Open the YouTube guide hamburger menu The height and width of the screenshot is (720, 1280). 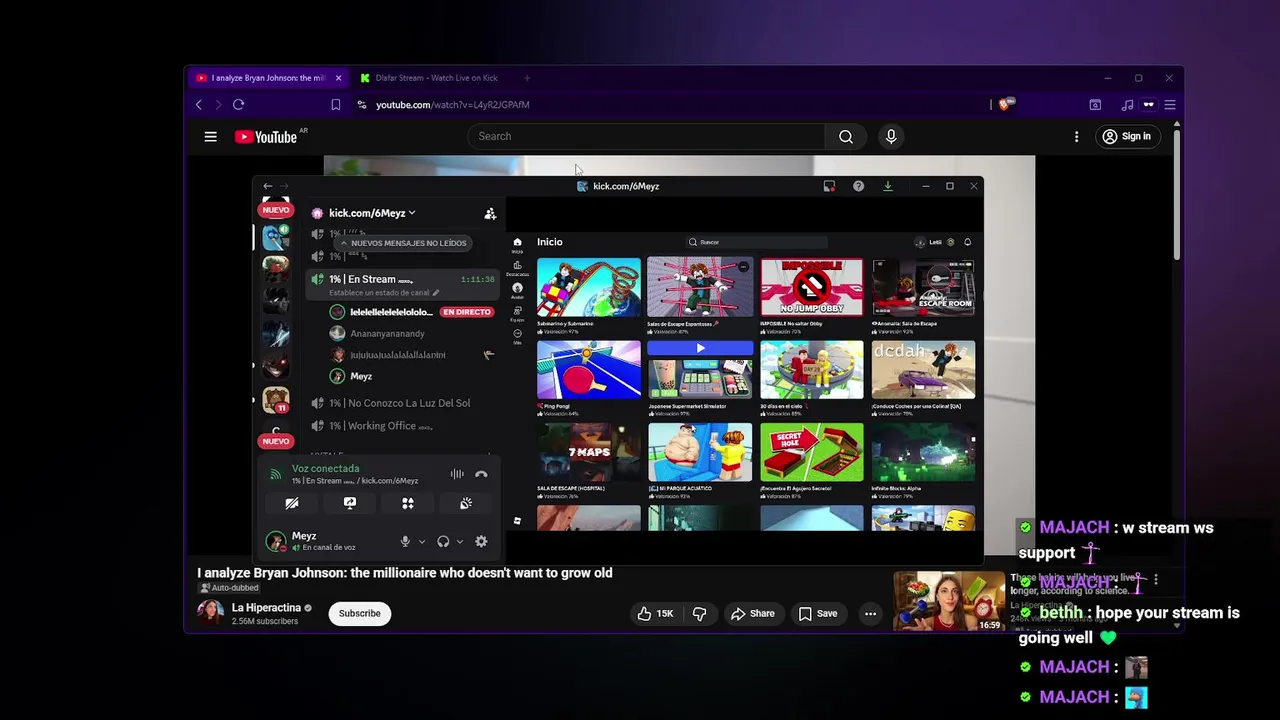tap(210, 136)
